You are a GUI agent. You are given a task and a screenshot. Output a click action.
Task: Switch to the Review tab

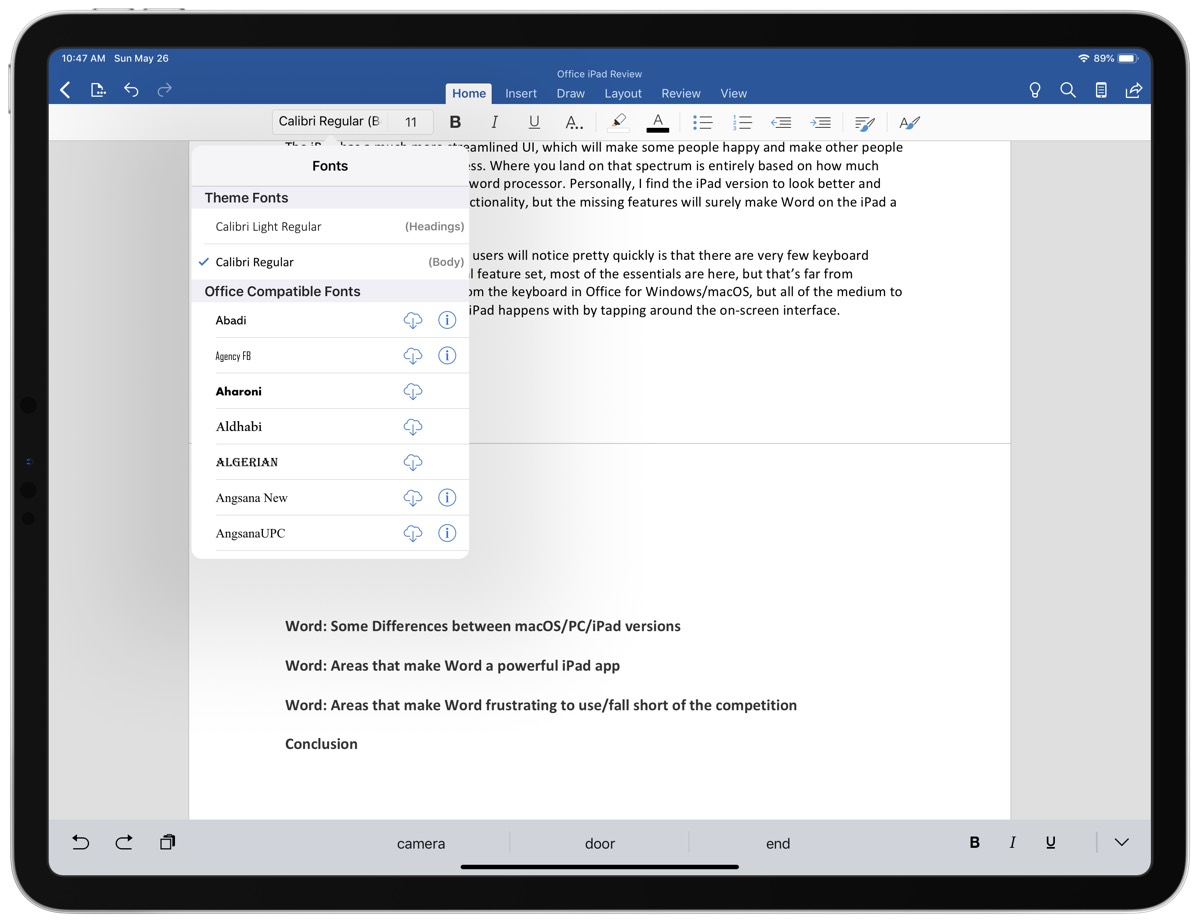(x=681, y=93)
